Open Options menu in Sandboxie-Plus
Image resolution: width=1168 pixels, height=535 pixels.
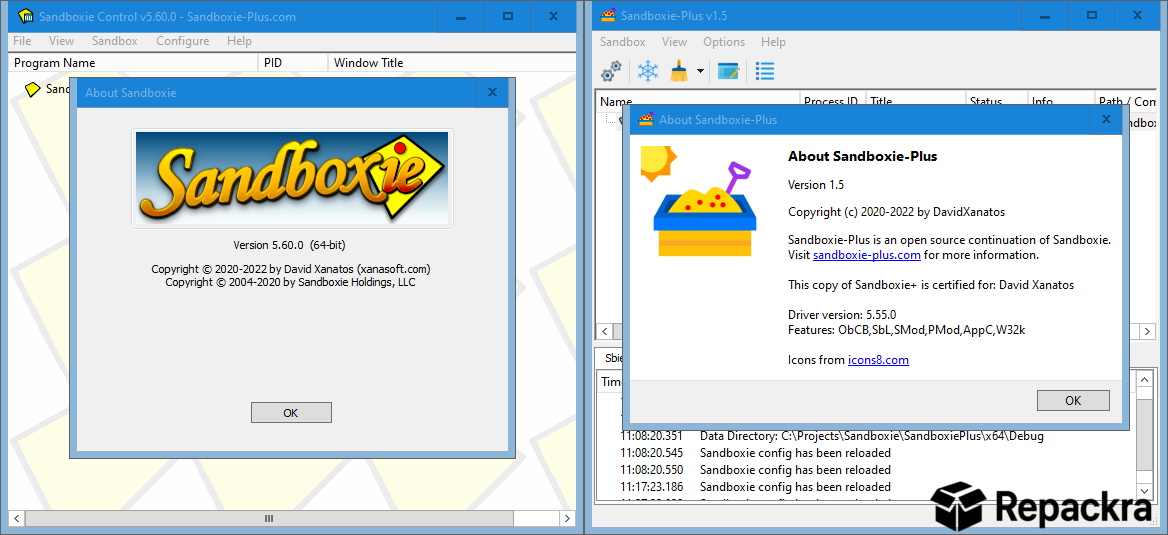724,42
